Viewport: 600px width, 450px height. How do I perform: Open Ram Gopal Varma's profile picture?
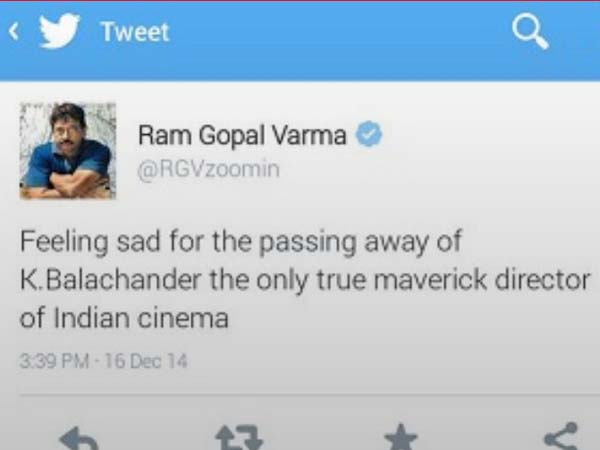[68, 151]
